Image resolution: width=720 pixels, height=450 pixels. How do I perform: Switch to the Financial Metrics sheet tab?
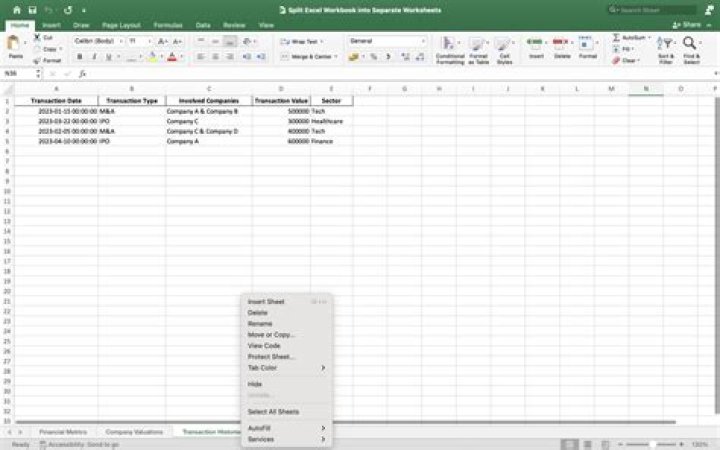(63, 432)
